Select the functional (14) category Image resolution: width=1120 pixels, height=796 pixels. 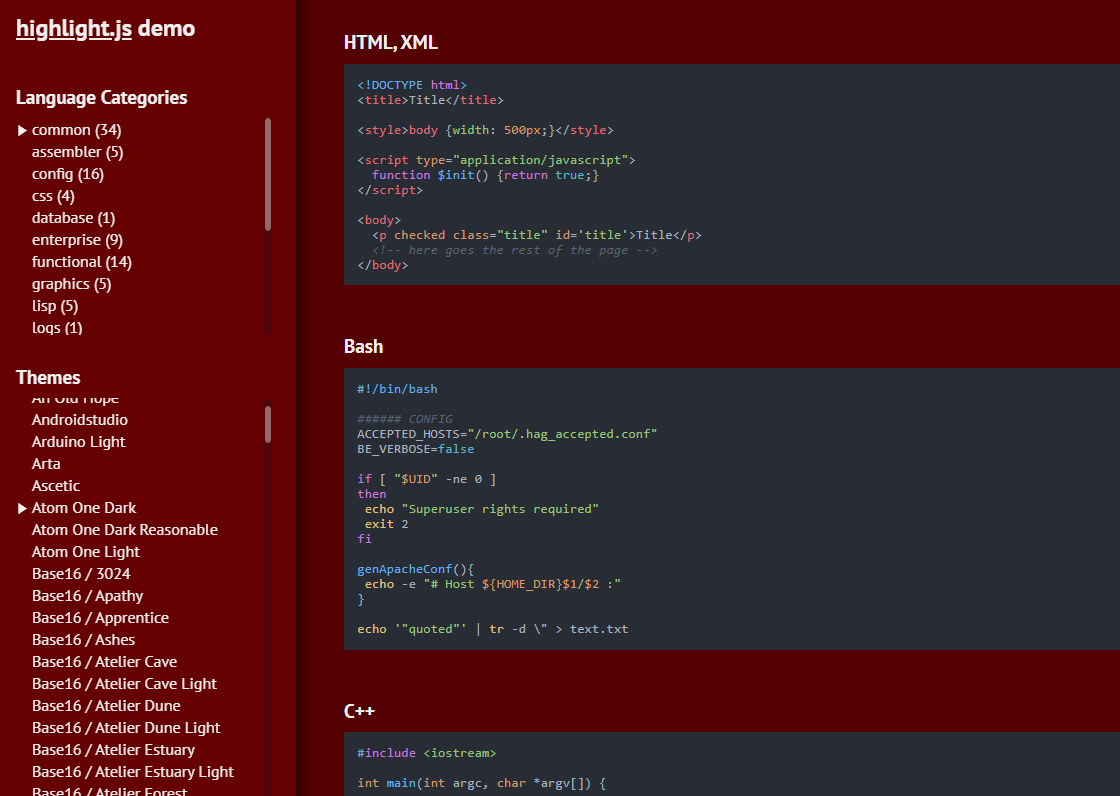(81, 262)
